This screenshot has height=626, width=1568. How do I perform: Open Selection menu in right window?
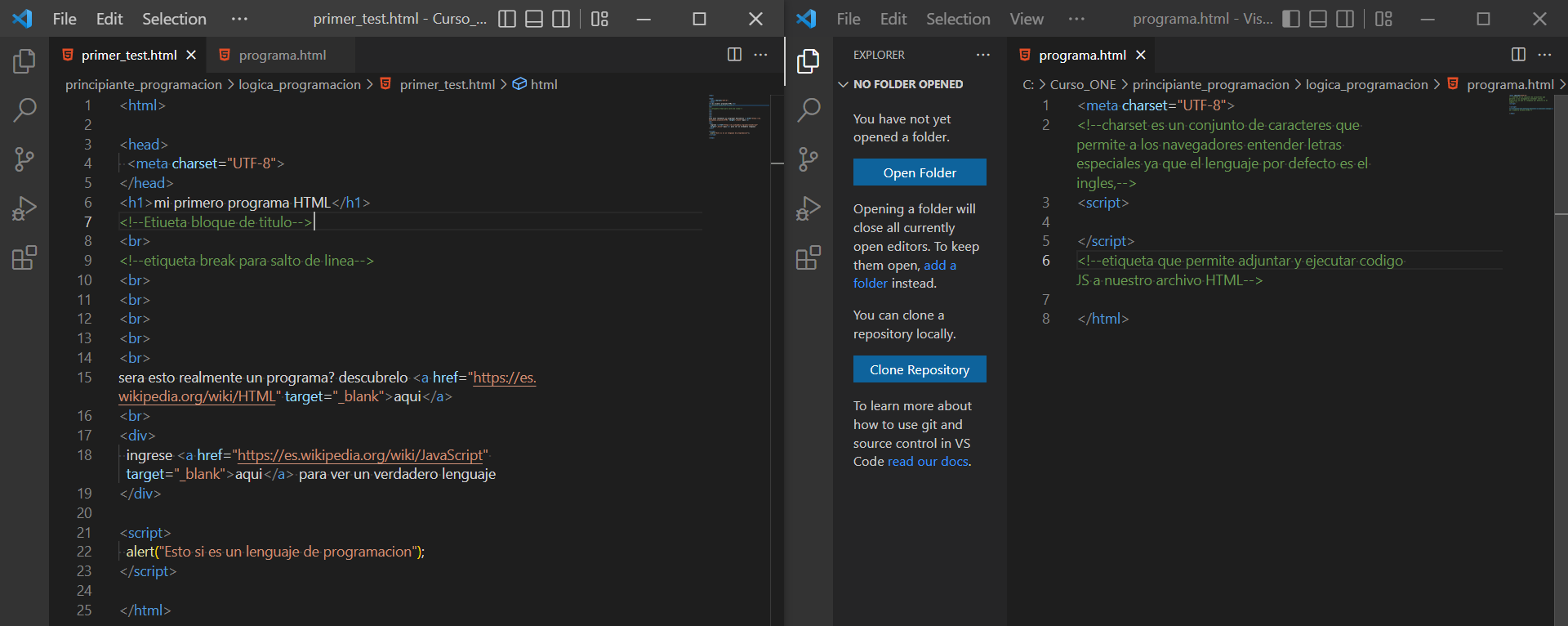[958, 19]
